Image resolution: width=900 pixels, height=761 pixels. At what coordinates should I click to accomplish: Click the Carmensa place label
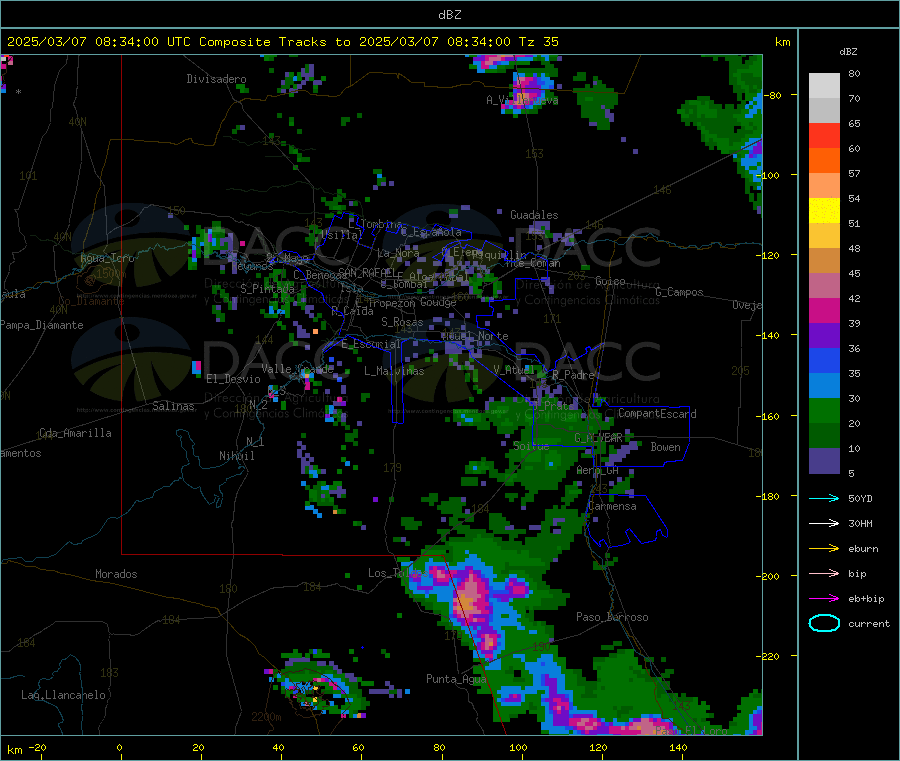coord(612,506)
